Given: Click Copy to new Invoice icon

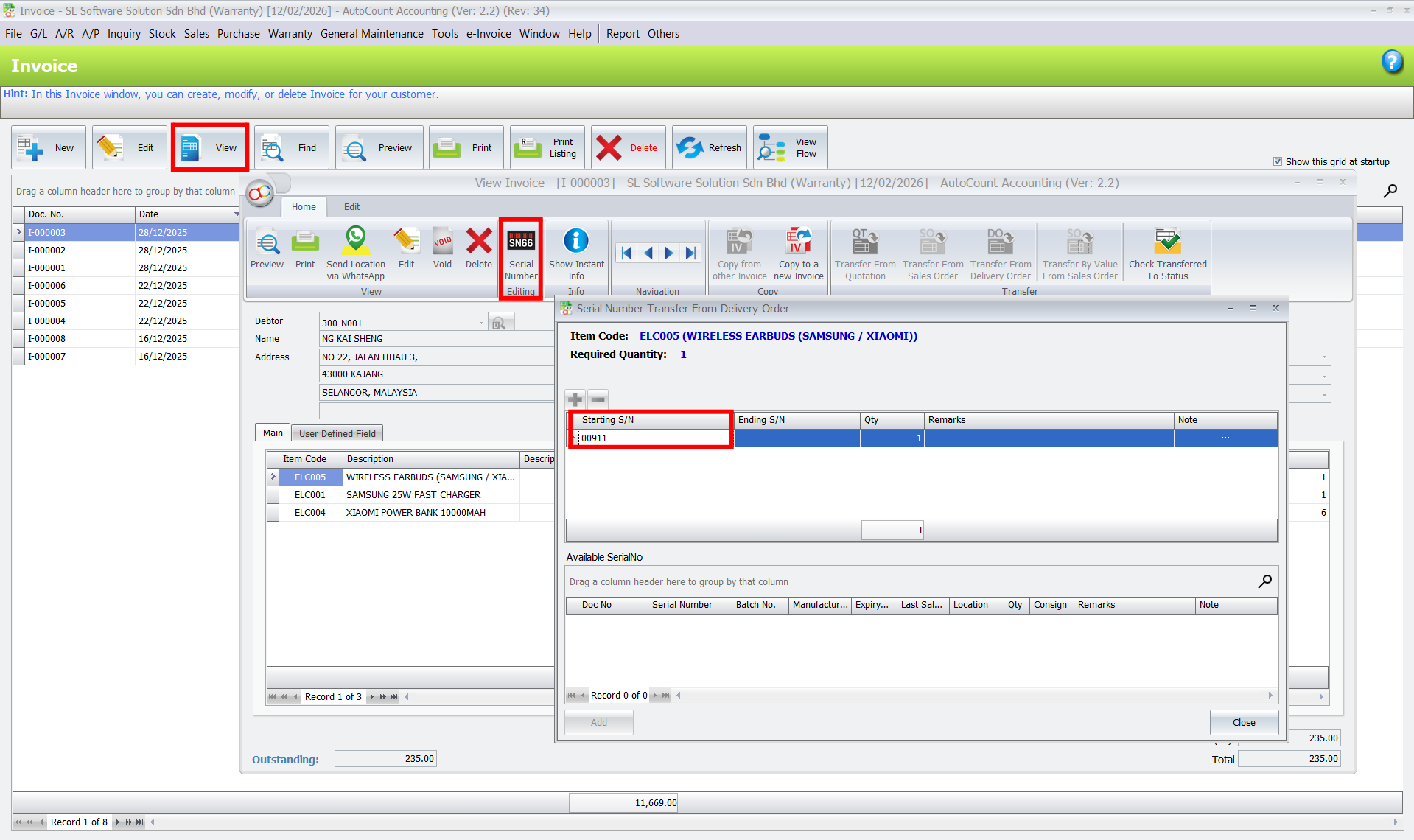Looking at the screenshot, I should [798, 254].
